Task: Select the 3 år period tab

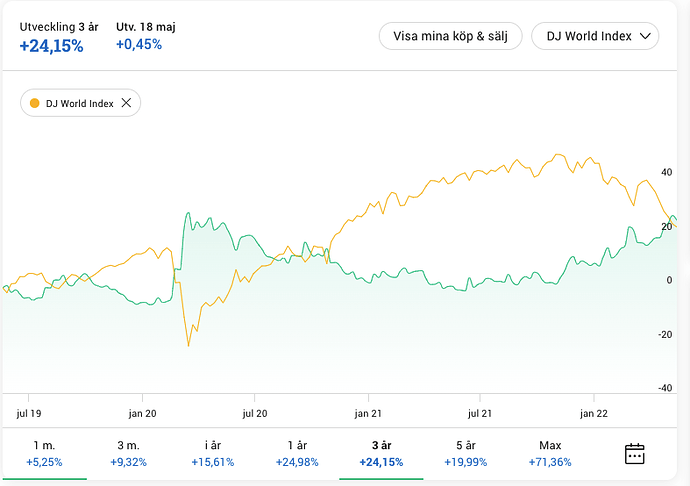Action: 381,453
